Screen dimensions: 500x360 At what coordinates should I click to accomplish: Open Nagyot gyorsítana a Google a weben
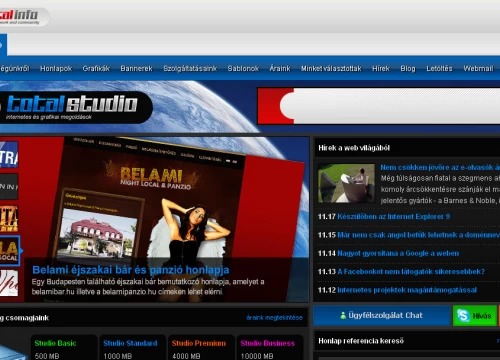398,253
